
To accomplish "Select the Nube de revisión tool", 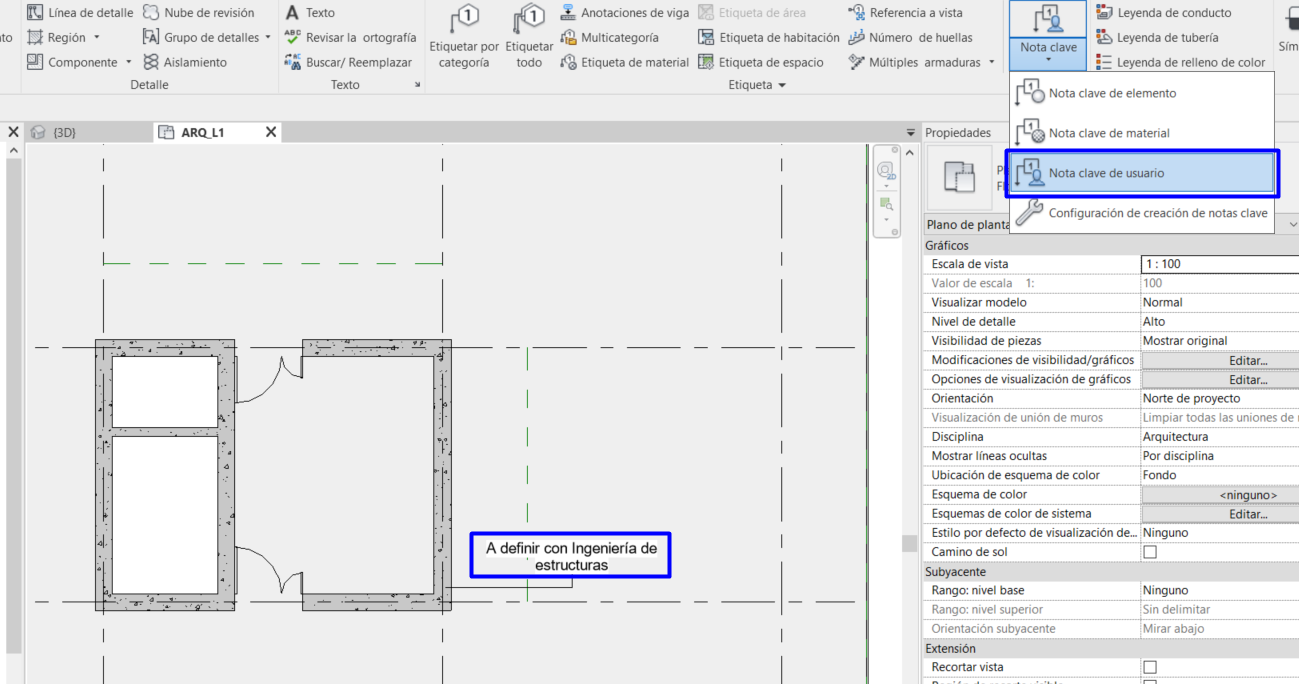I will [x=198, y=13].
